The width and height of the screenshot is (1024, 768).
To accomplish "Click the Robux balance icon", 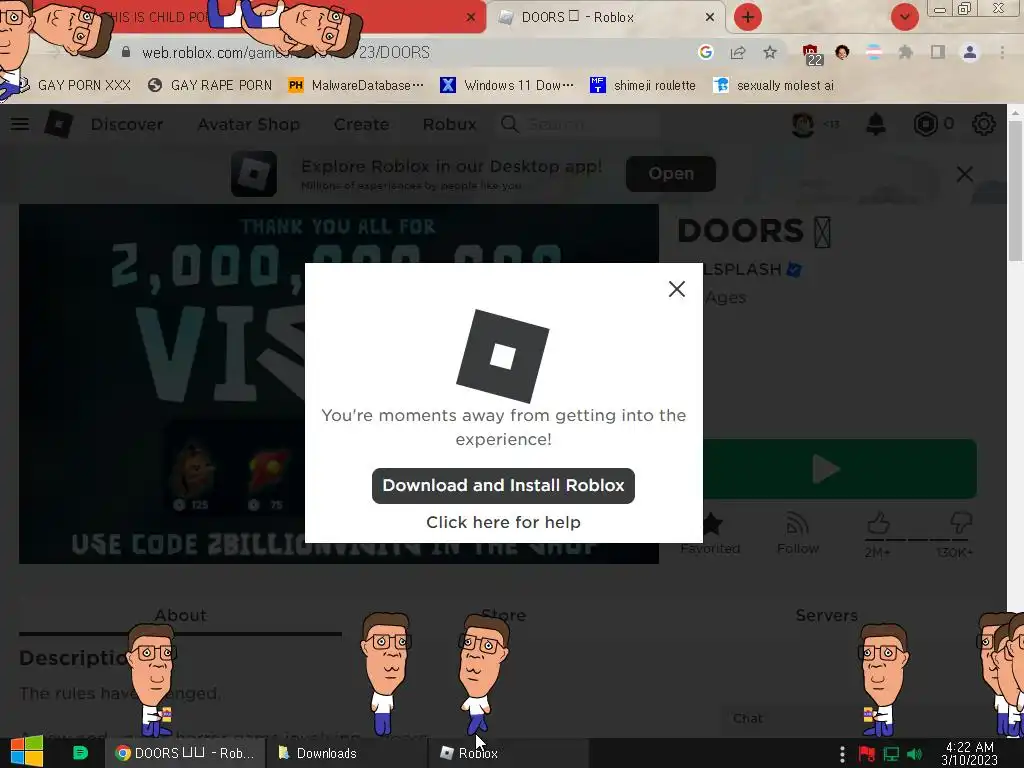I will pos(925,124).
